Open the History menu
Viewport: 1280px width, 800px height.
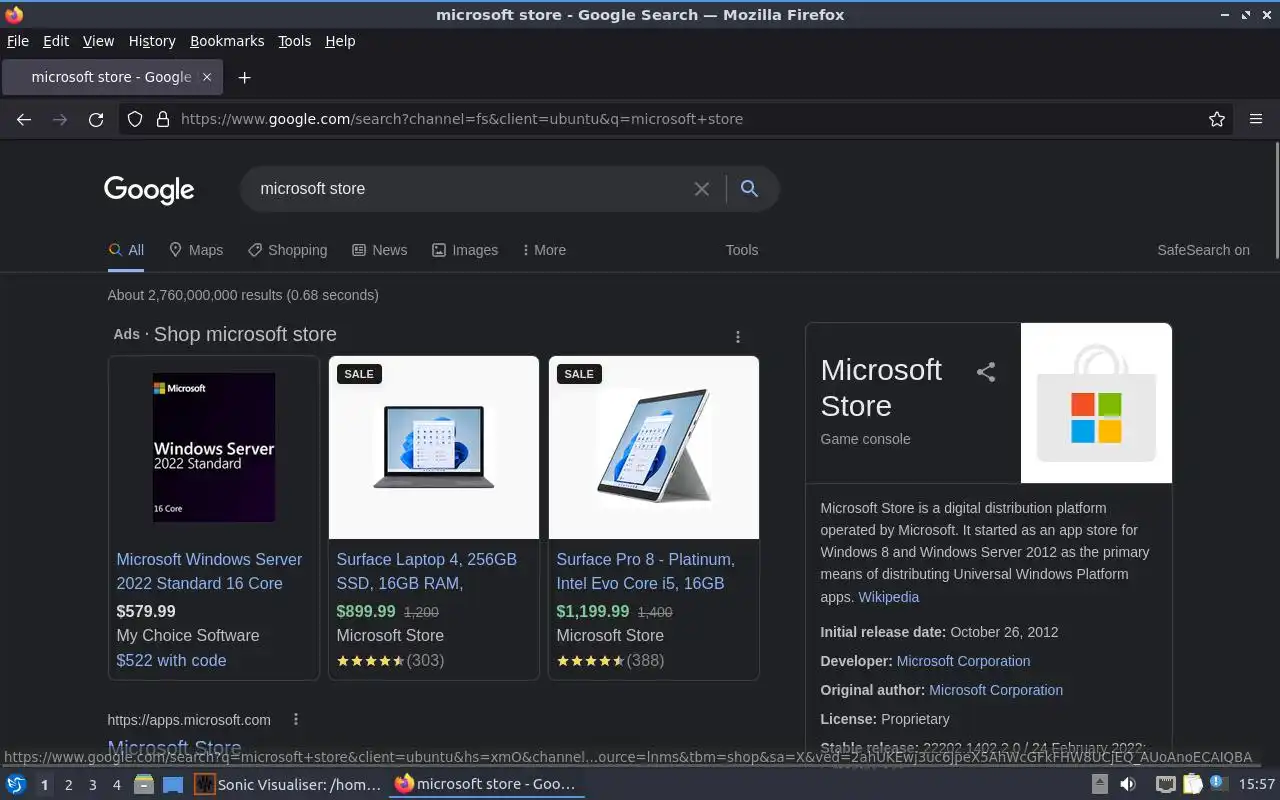pyautogui.click(x=152, y=41)
